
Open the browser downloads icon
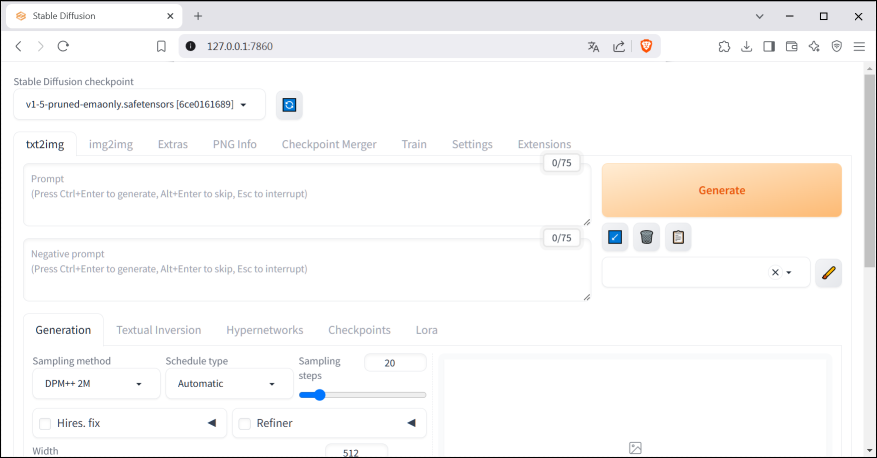click(746, 46)
